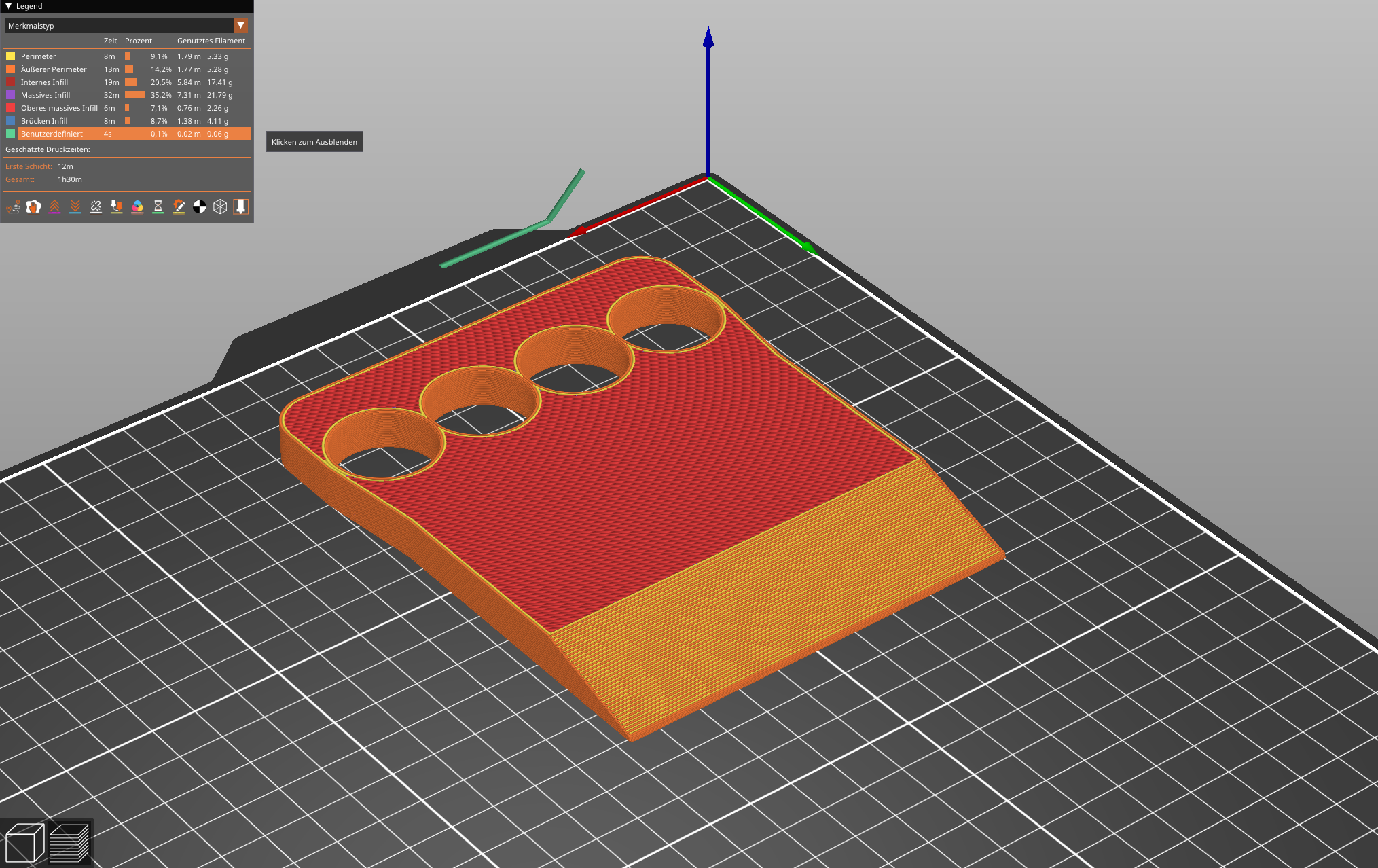Toggle custom G-code markers
This screenshot has height=868, width=1378.
pyautogui.click(x=178, y=207)
